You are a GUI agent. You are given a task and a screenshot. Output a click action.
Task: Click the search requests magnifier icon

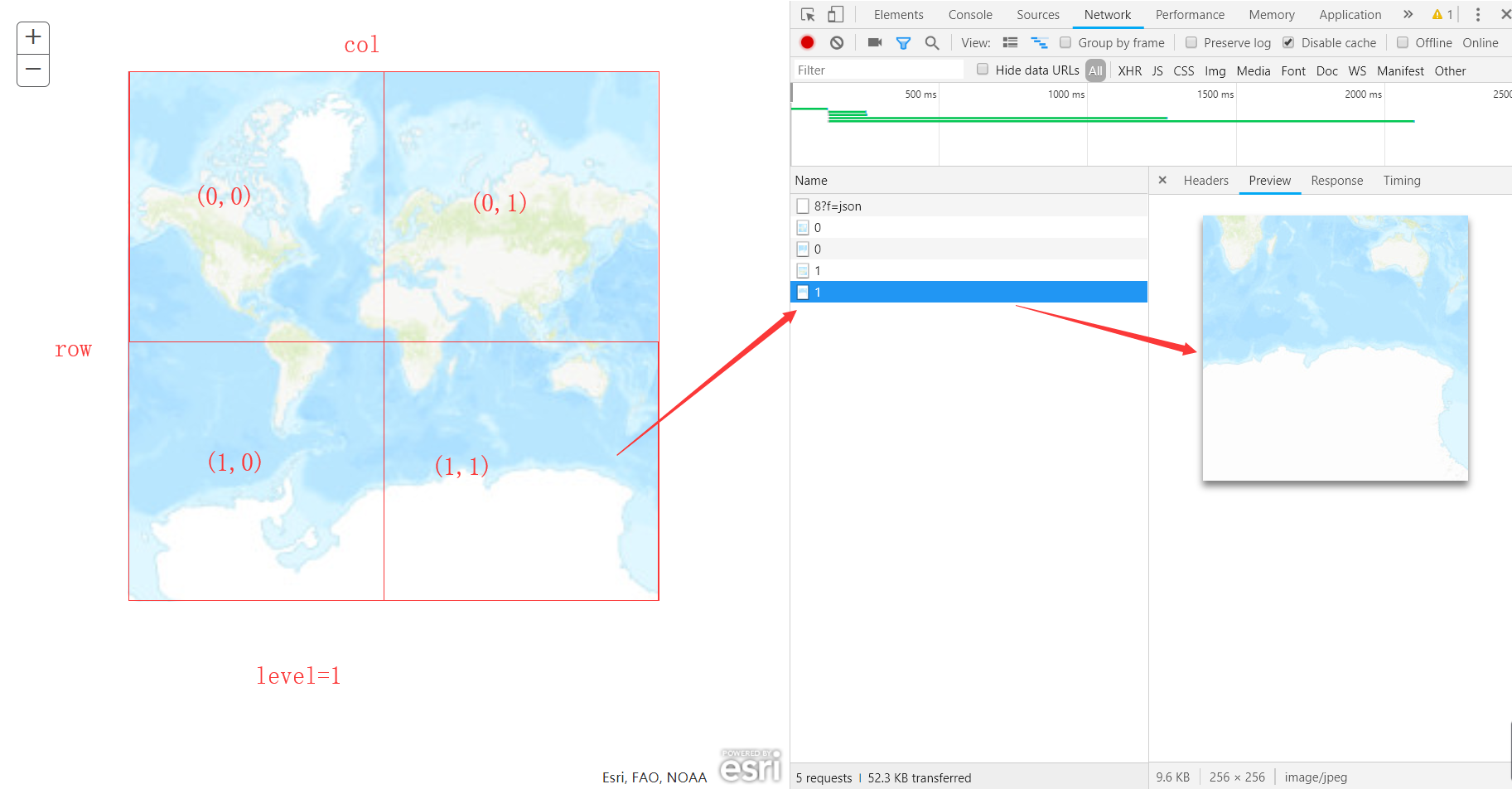point(932,42)
